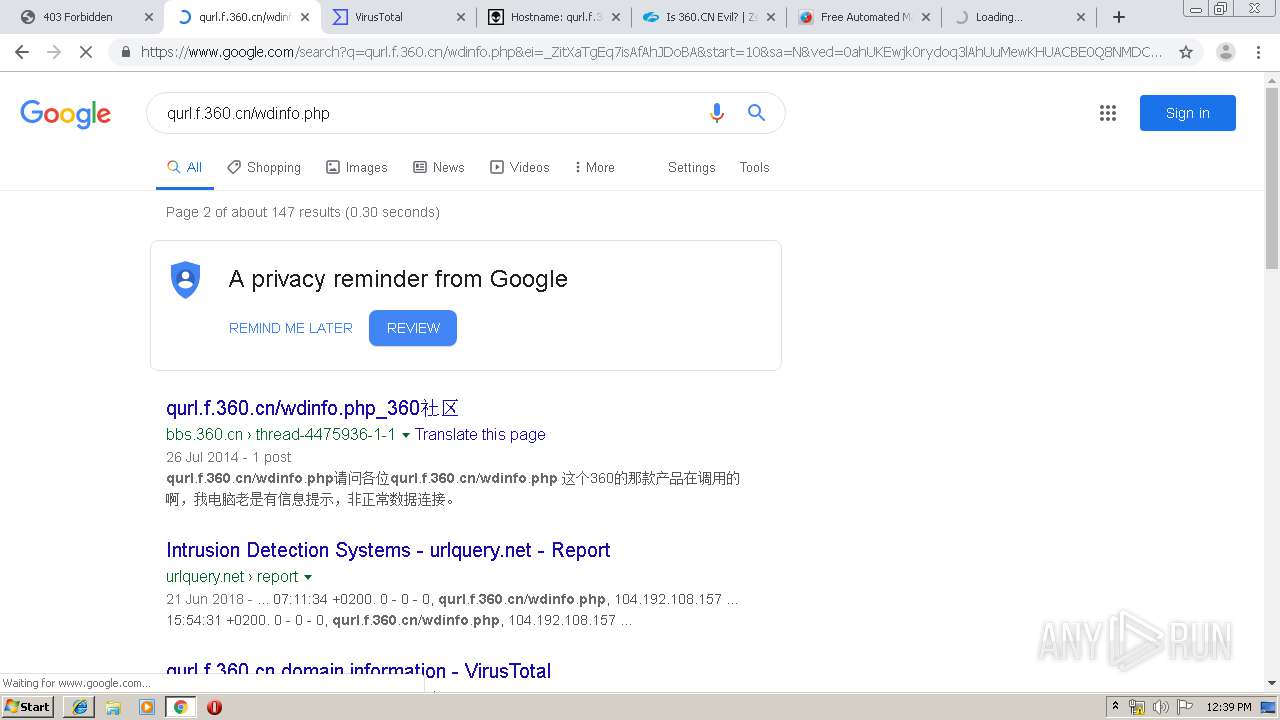Click the volume tray icon
Screen dimensions: 1280x720
tap(1160, 707)
